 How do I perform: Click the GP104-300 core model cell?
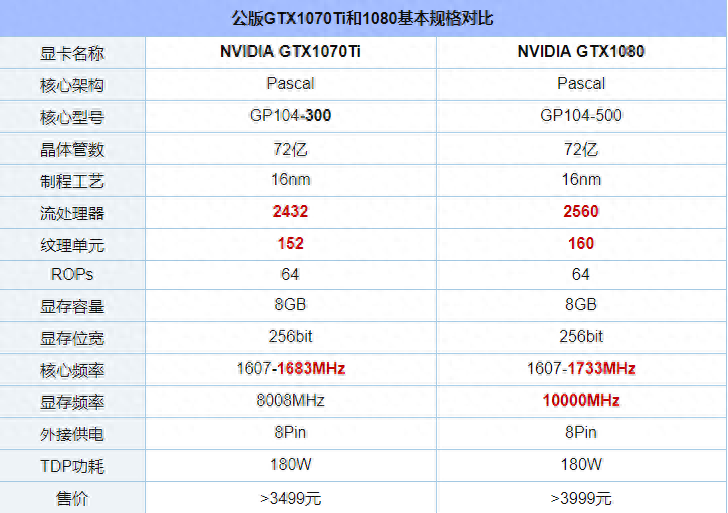click(290, 116)
